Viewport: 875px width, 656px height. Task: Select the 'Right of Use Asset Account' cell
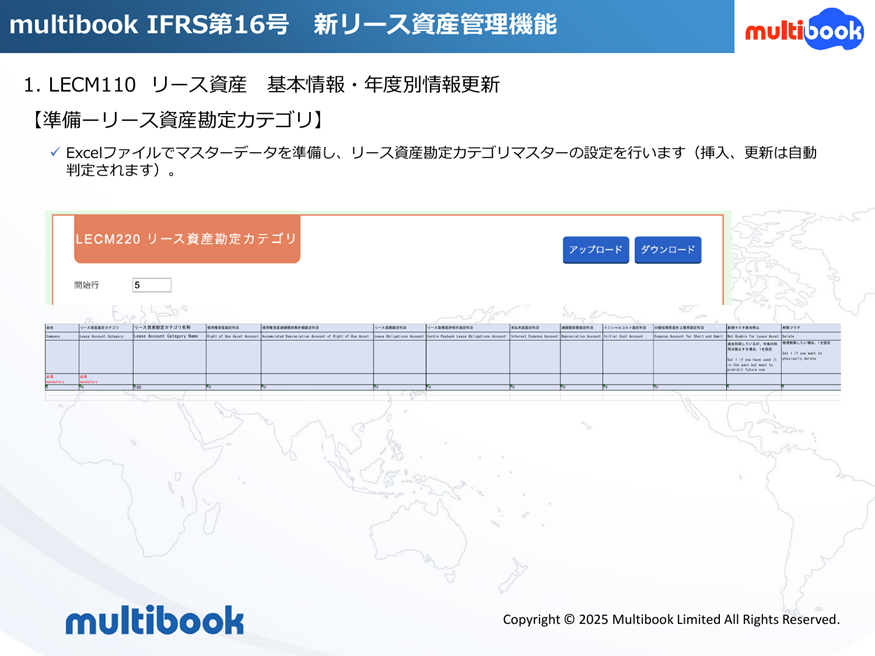[233, 336]
